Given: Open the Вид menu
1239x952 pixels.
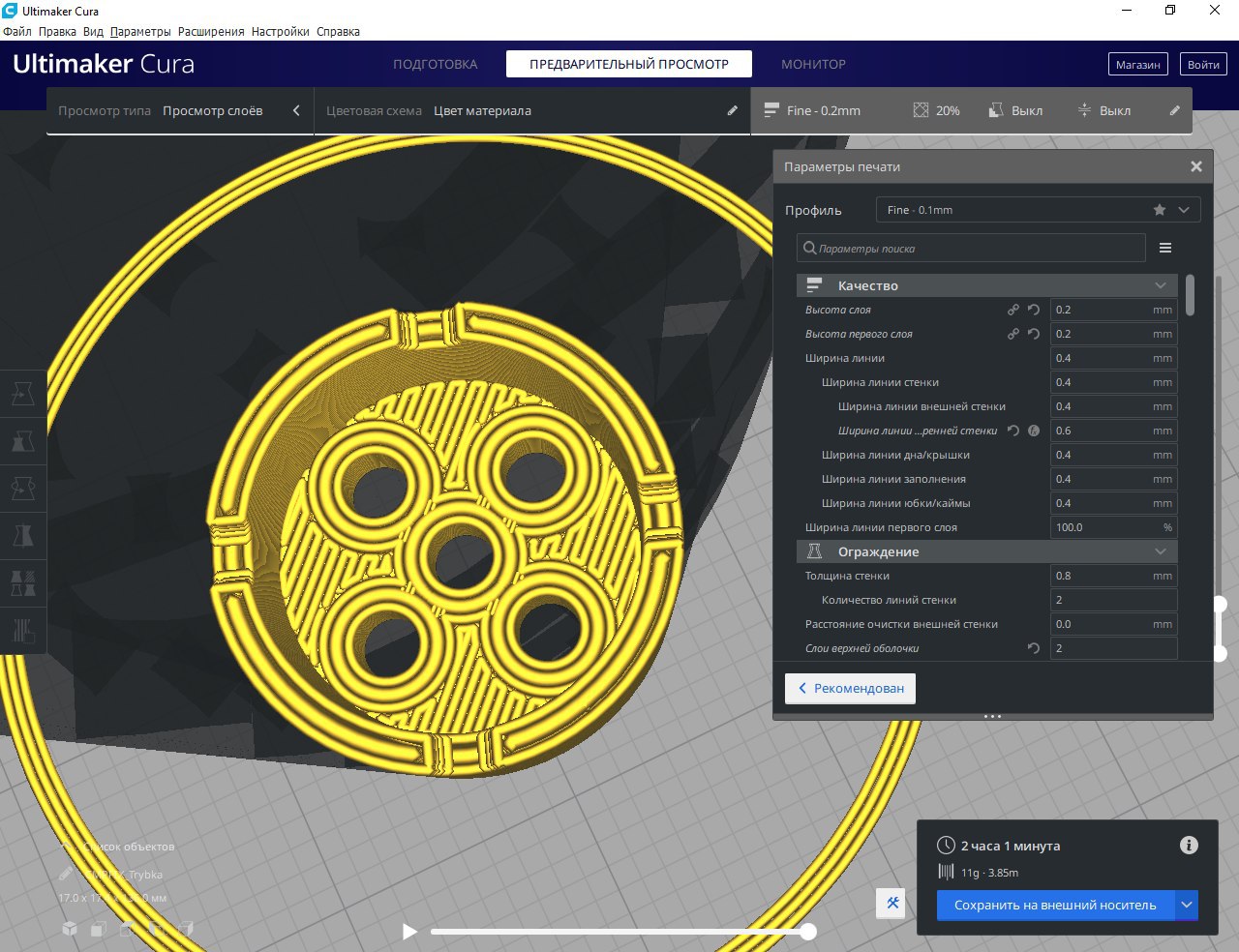Looking at the screenshot, I should (x=93, y=31).
